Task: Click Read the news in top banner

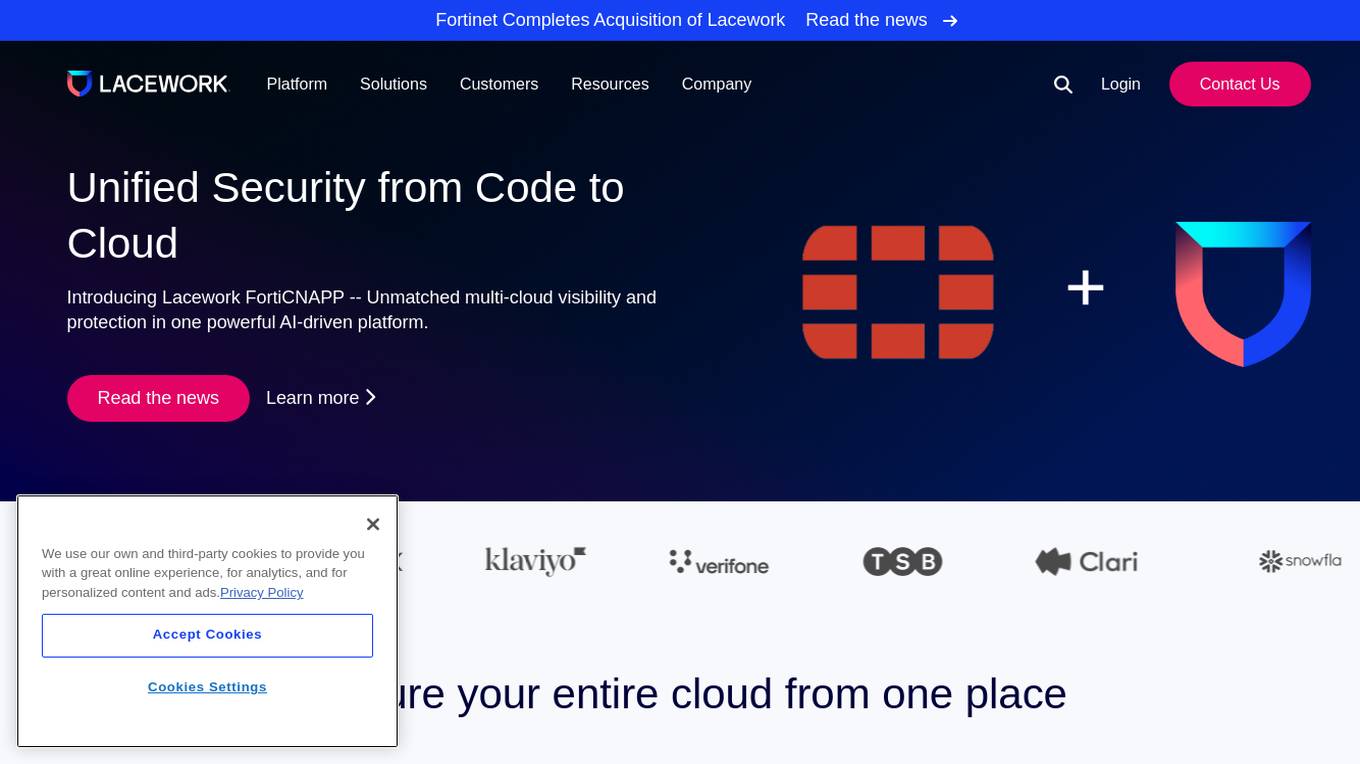Action: pyautogui.click(x=866, y=20)
